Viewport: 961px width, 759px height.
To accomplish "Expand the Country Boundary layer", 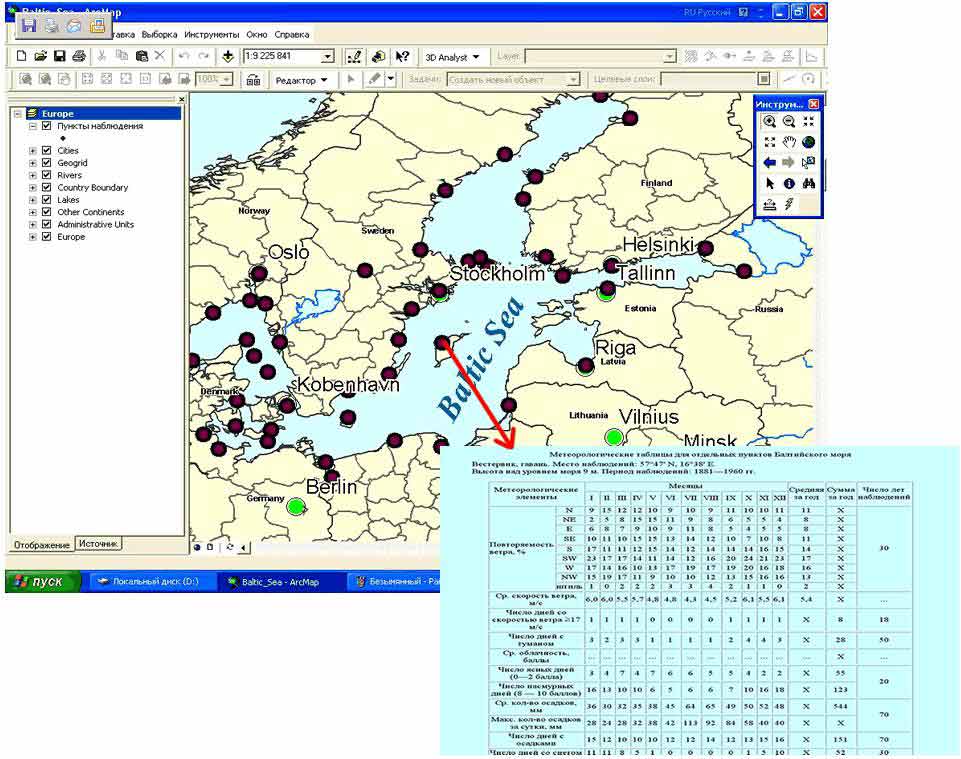I will click(33, 188).
